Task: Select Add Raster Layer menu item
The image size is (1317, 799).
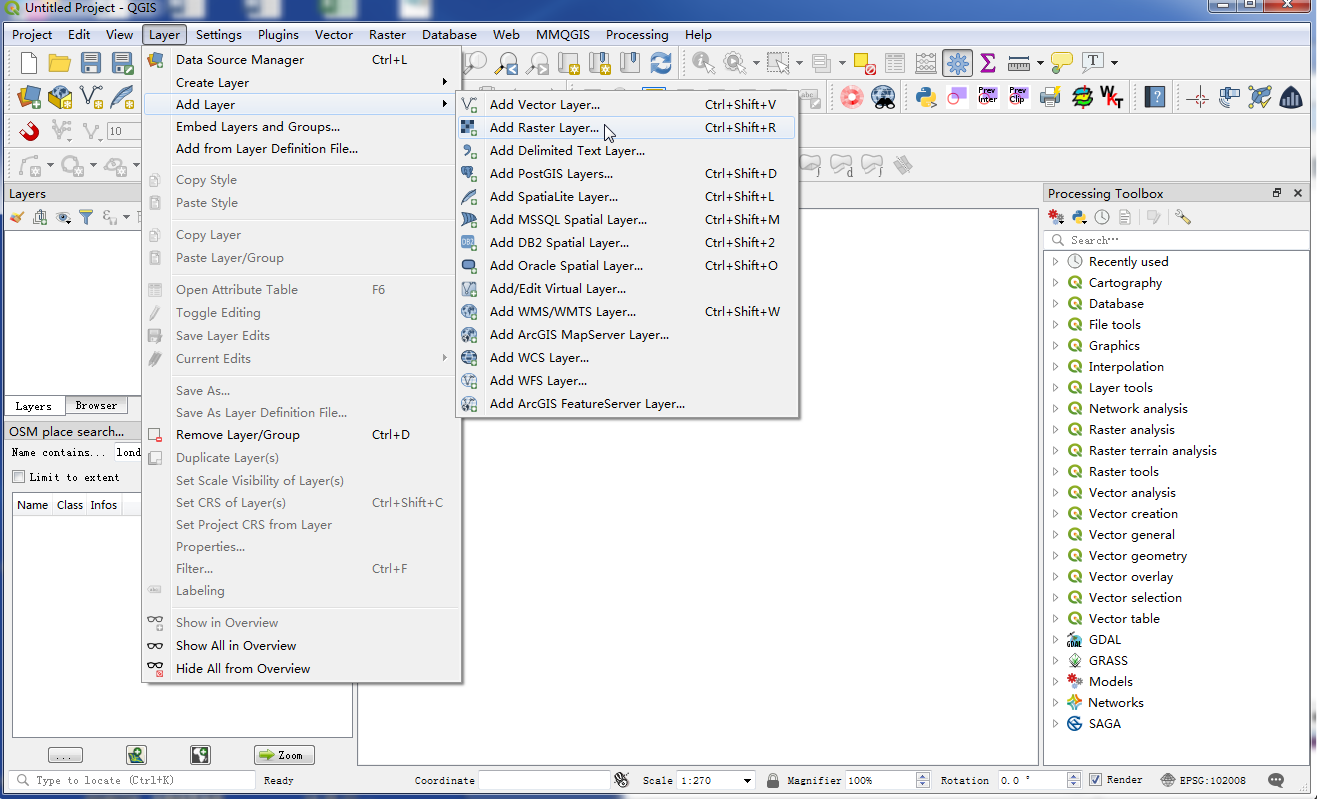Action: (x=626, y=128)
